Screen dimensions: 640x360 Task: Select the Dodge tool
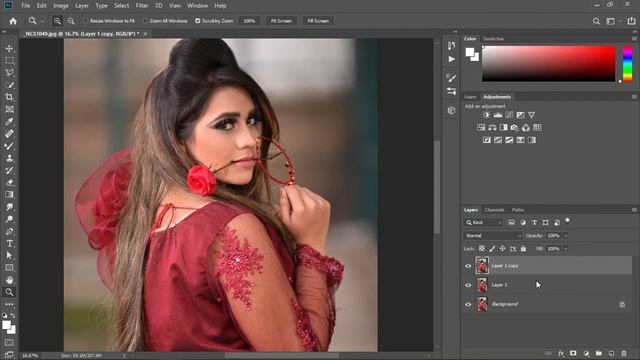coord(9,219)
